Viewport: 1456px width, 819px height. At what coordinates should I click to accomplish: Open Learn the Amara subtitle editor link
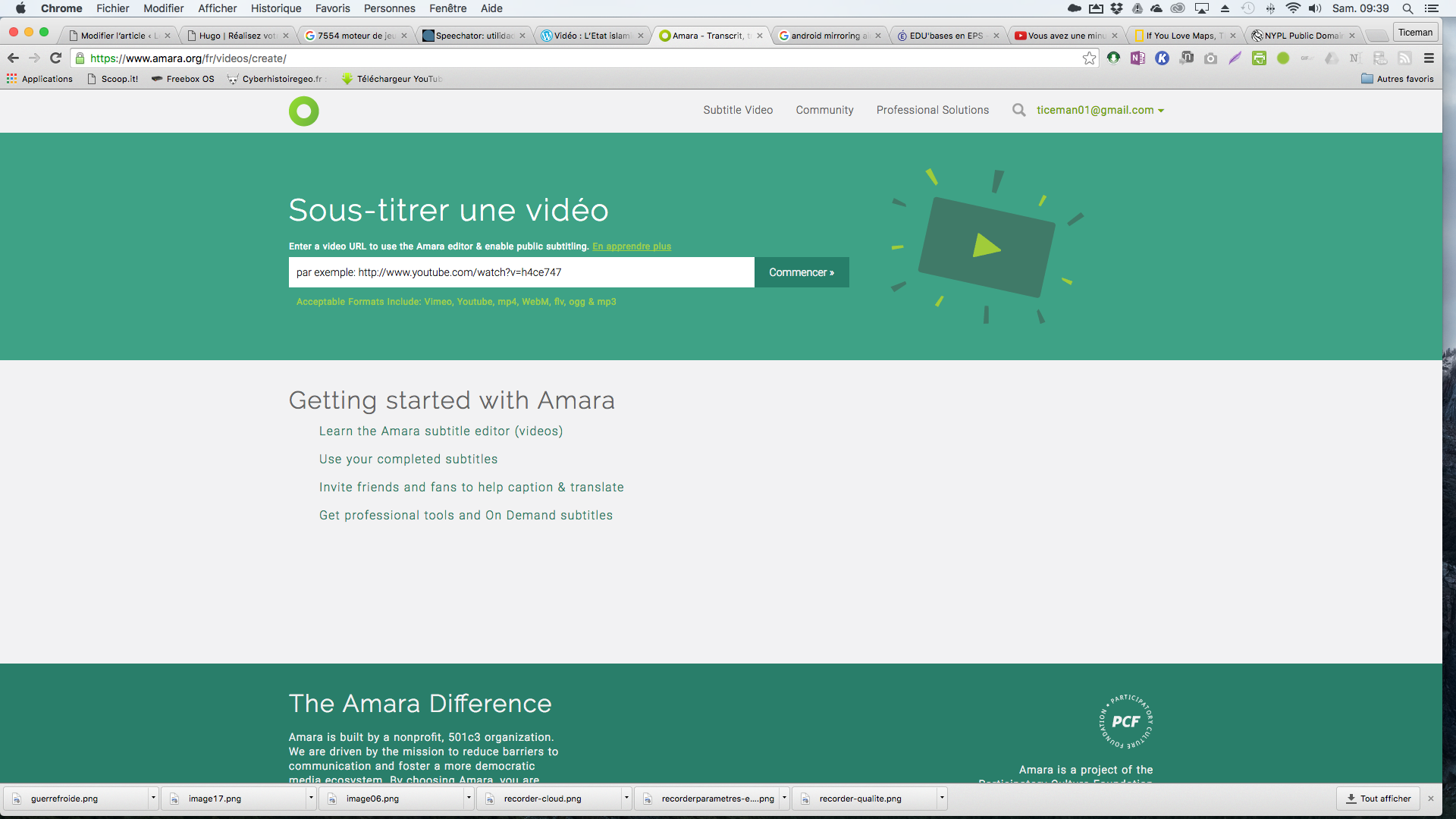pos(441,431)
